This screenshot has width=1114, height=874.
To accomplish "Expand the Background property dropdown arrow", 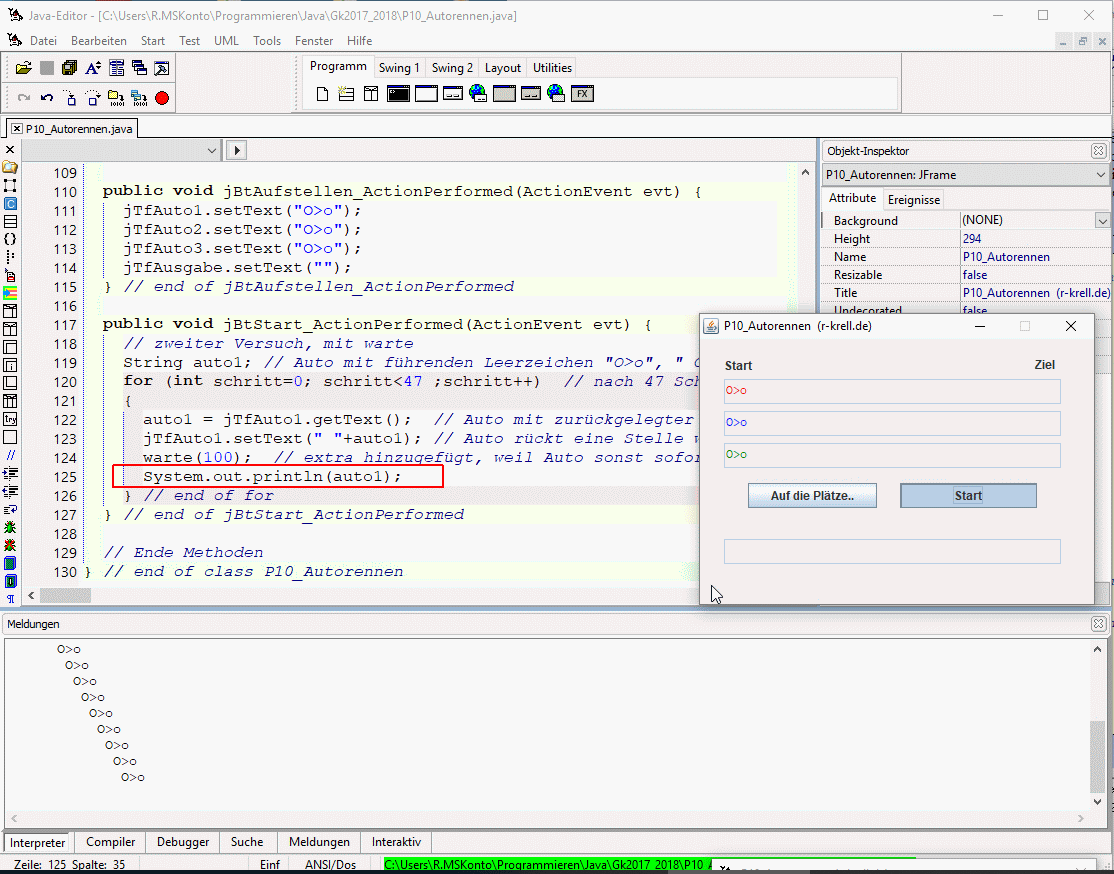I will [x=1102, y=221].
